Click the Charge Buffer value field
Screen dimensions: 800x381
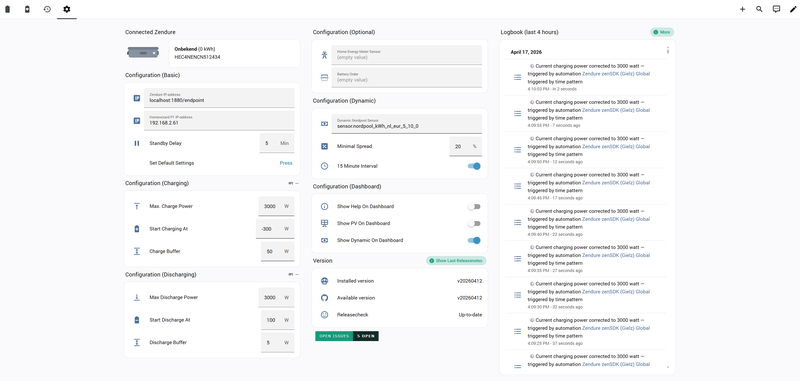pos(278,251)
